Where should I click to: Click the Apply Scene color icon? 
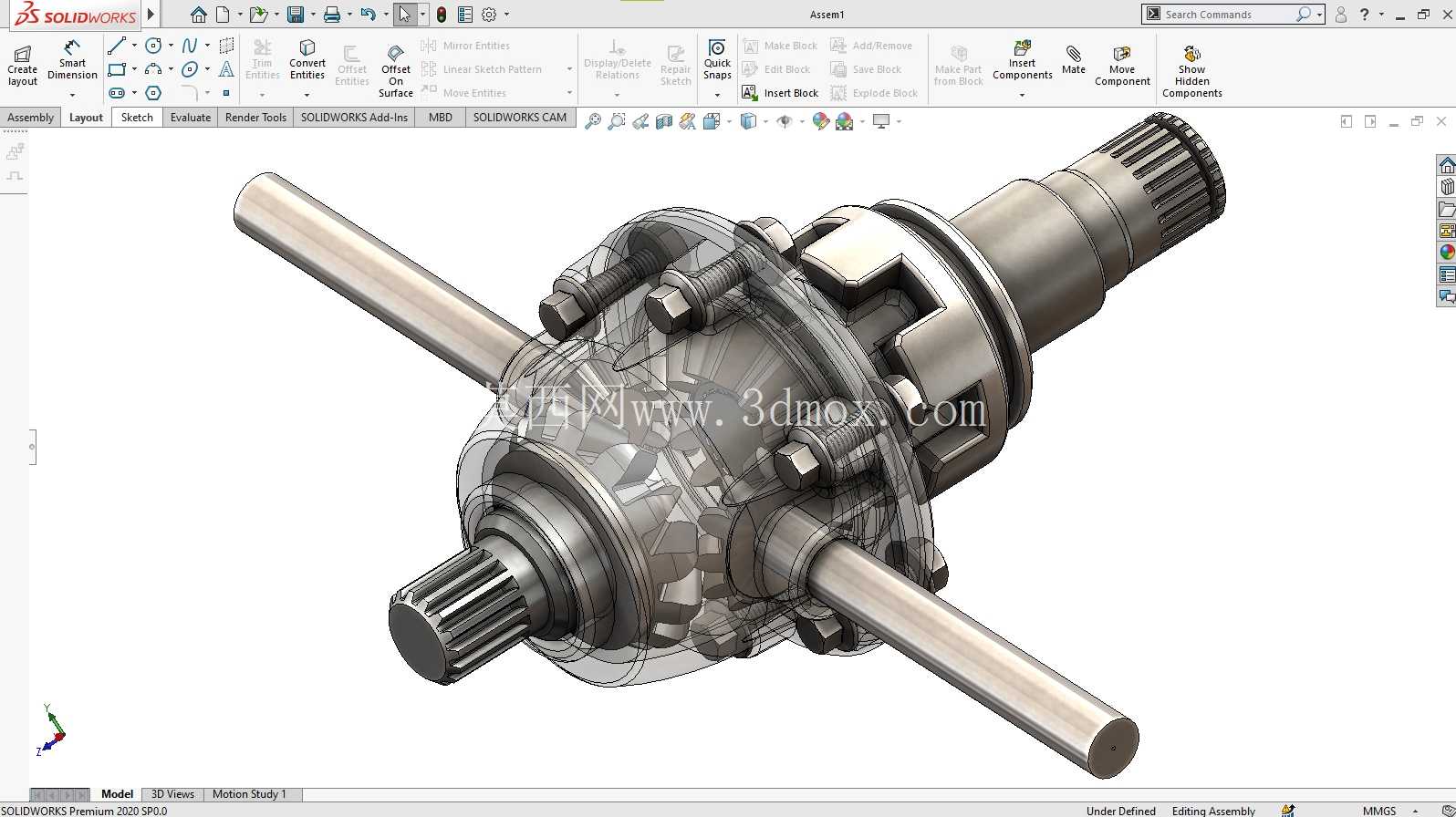[x=844, y=121]
